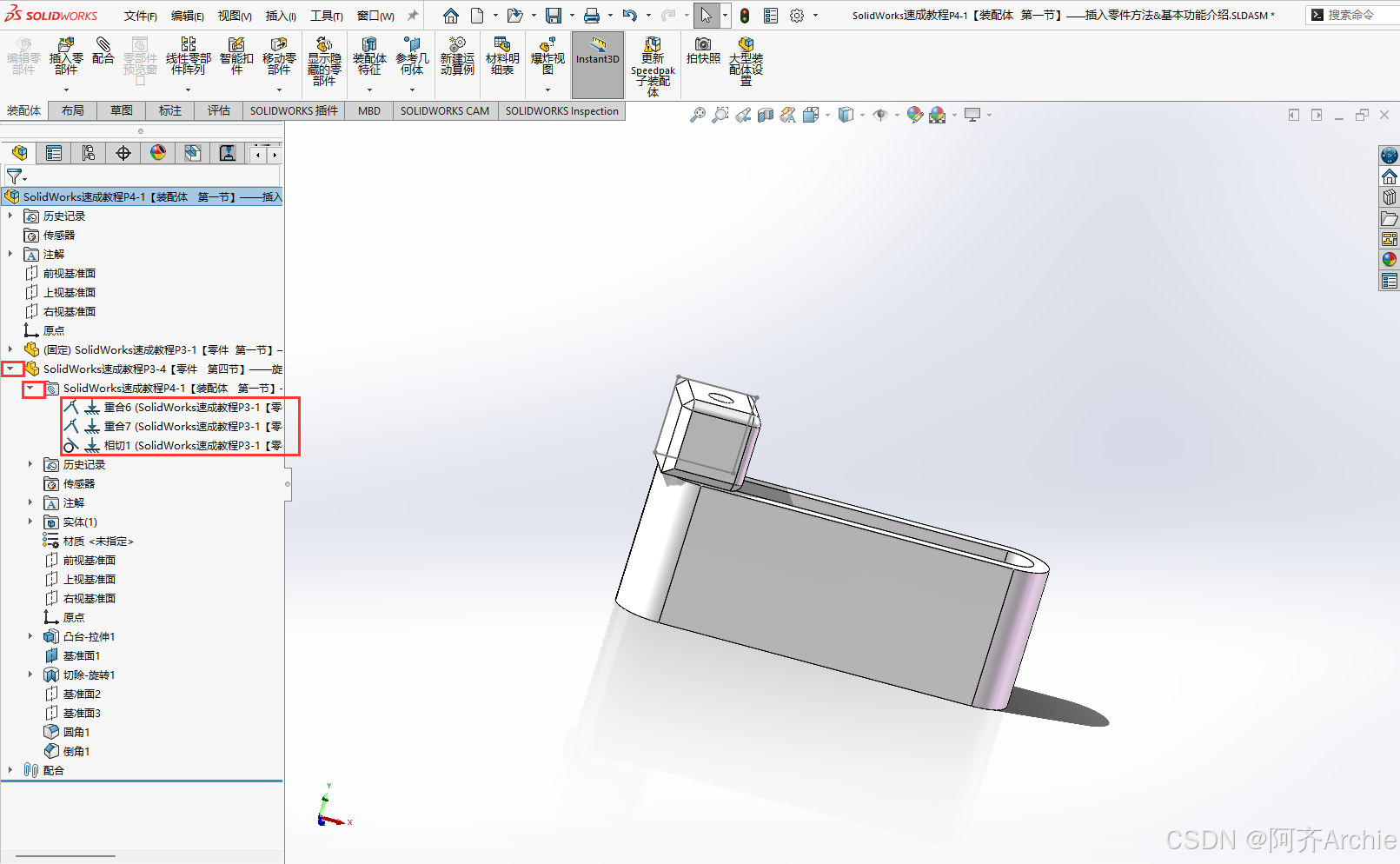The height and width of the screenshot is (864, 1400).
Task: Collapse the nested P4-1 mates folder arrow
Action: point(30,388)
